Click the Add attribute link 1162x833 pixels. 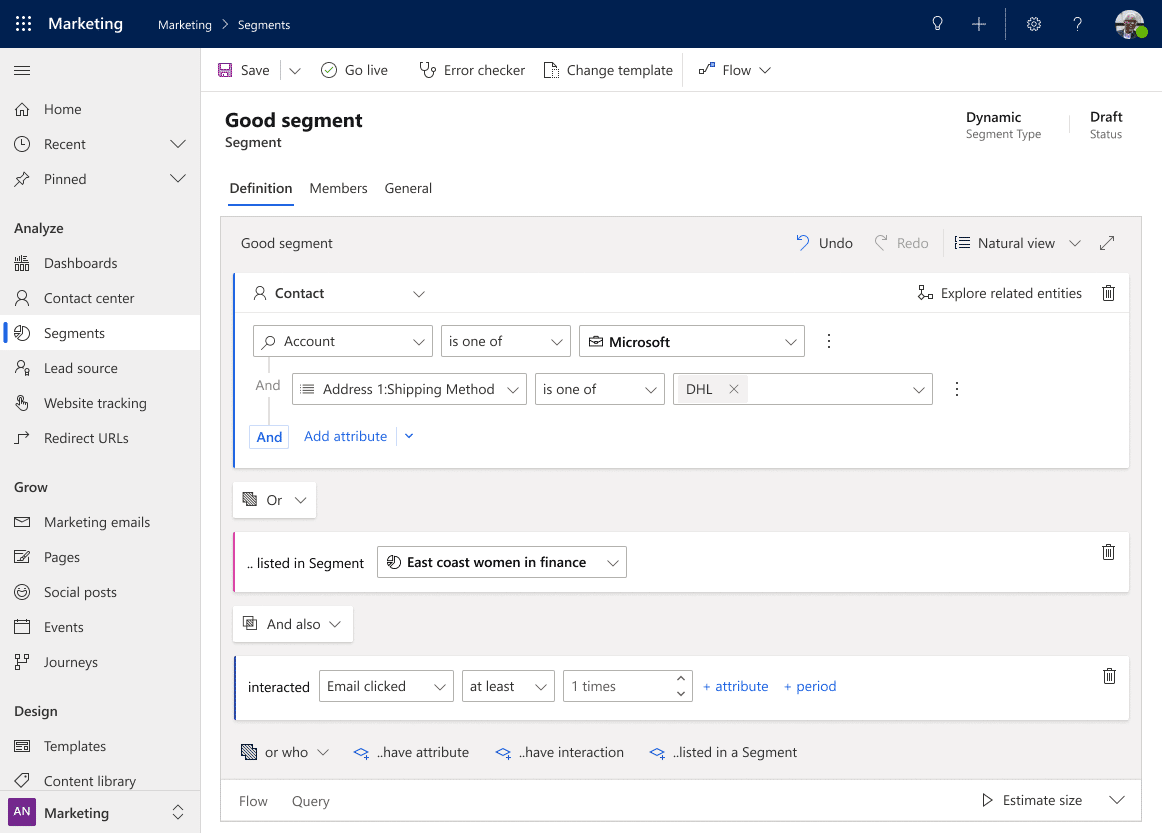345,436
